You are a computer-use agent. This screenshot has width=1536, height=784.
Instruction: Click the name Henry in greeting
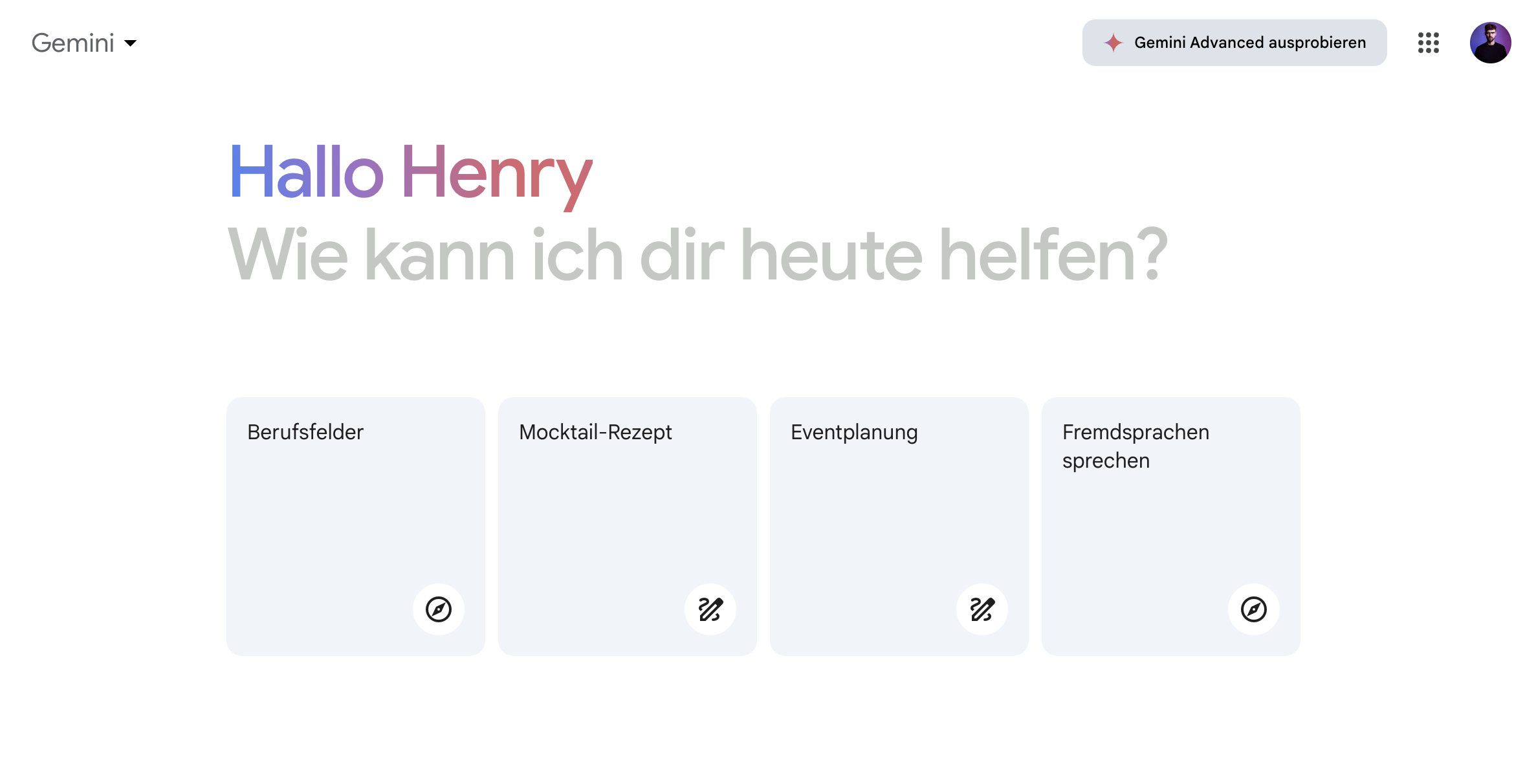coord(496,172)
